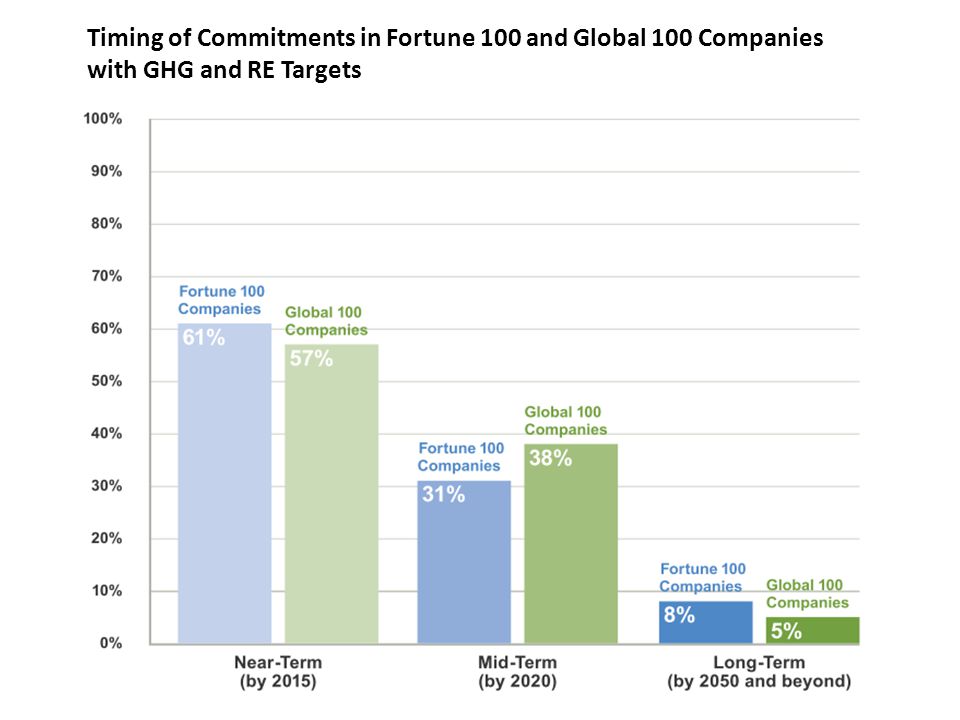The image size is (960, 720).
Task: Click the 20% y-axis label
Action: click(107, 538)
